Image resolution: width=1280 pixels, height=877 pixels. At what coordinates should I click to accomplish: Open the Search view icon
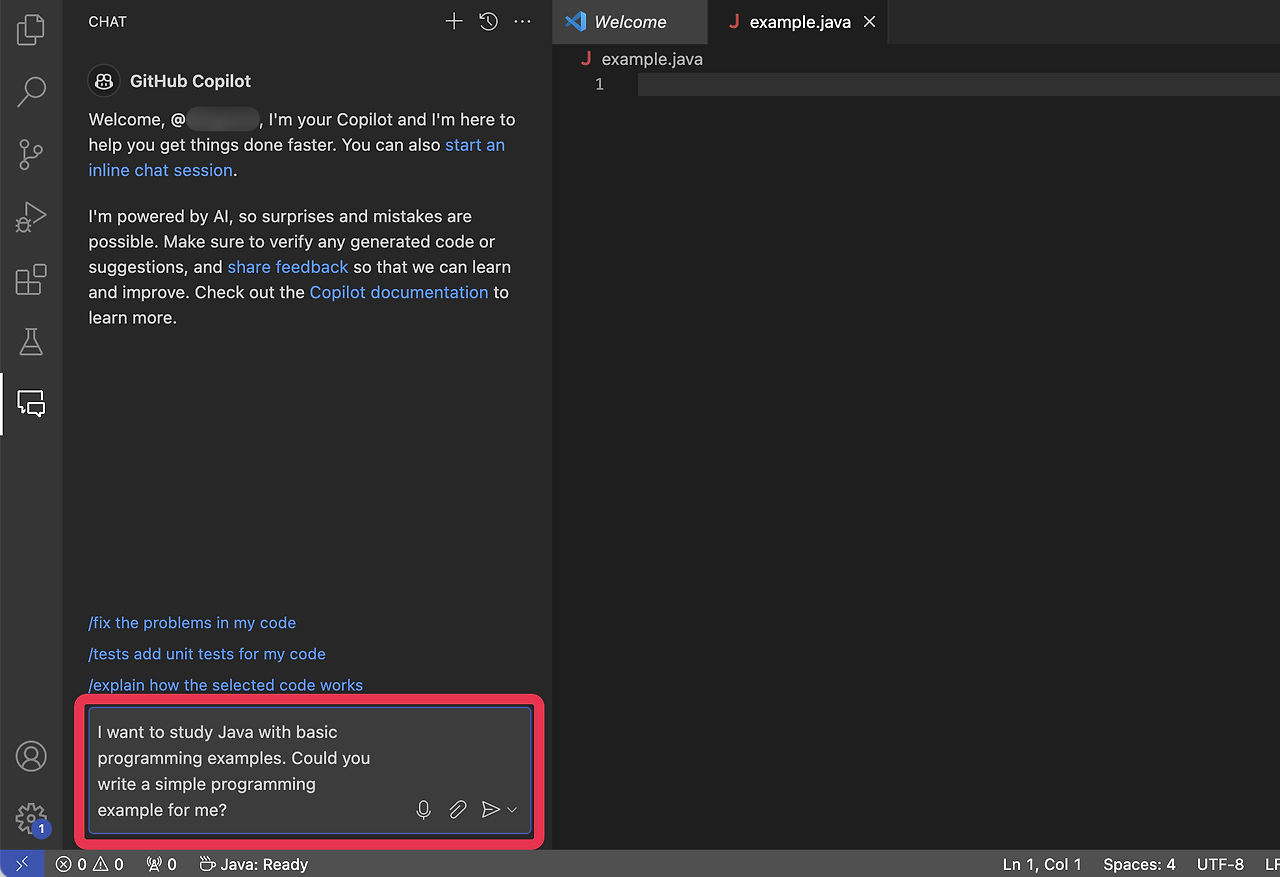[31, 91]
